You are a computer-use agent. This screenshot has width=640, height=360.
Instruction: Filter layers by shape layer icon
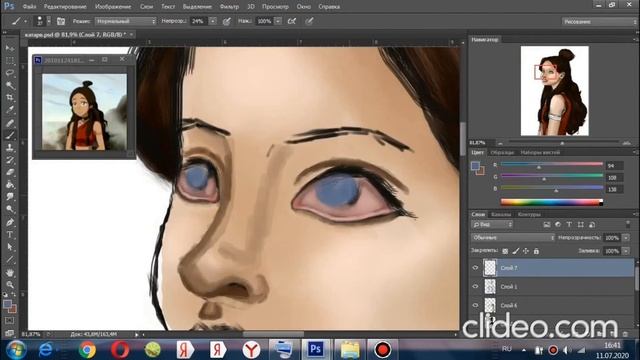coord(580,224)
